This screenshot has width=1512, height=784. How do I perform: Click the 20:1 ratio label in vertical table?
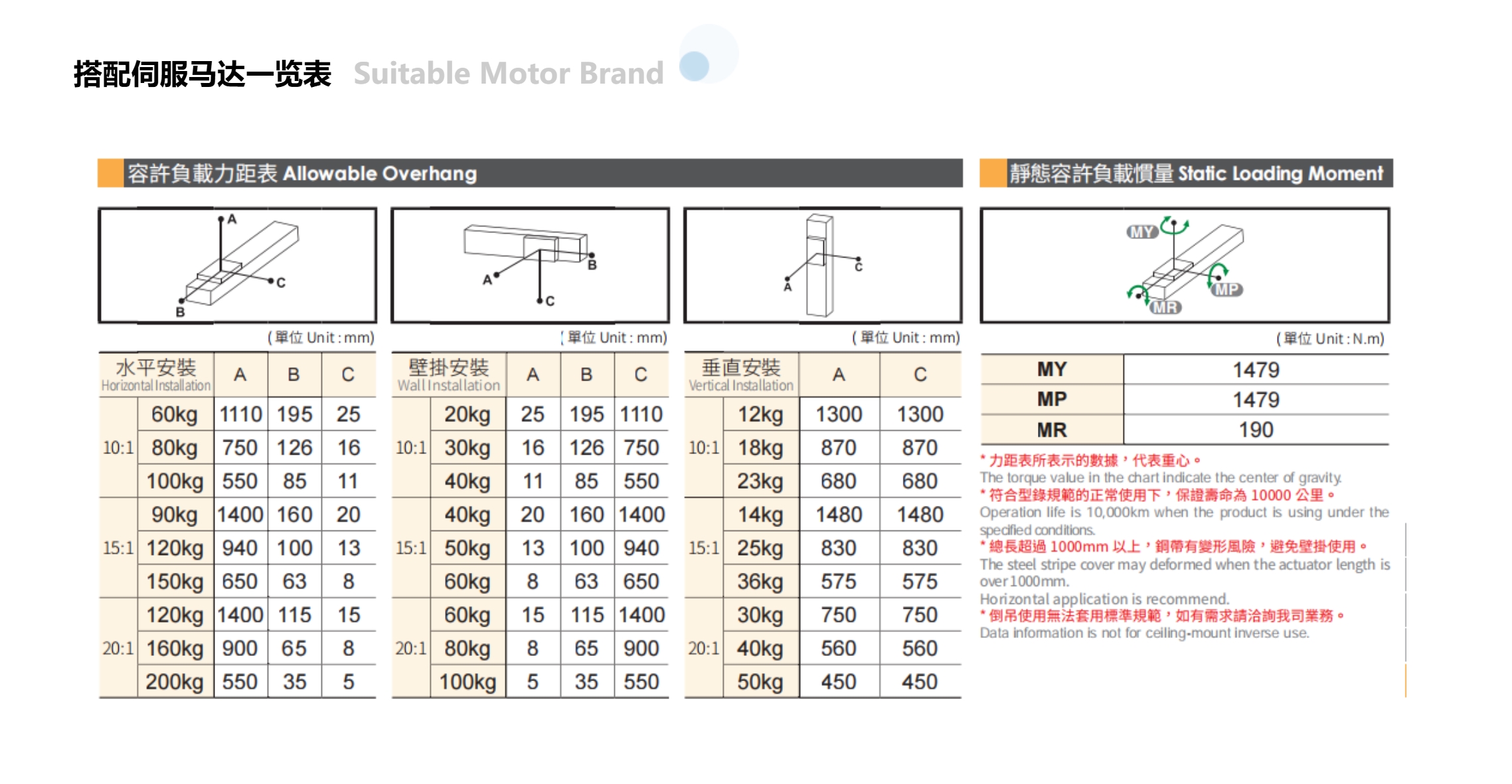704,649
